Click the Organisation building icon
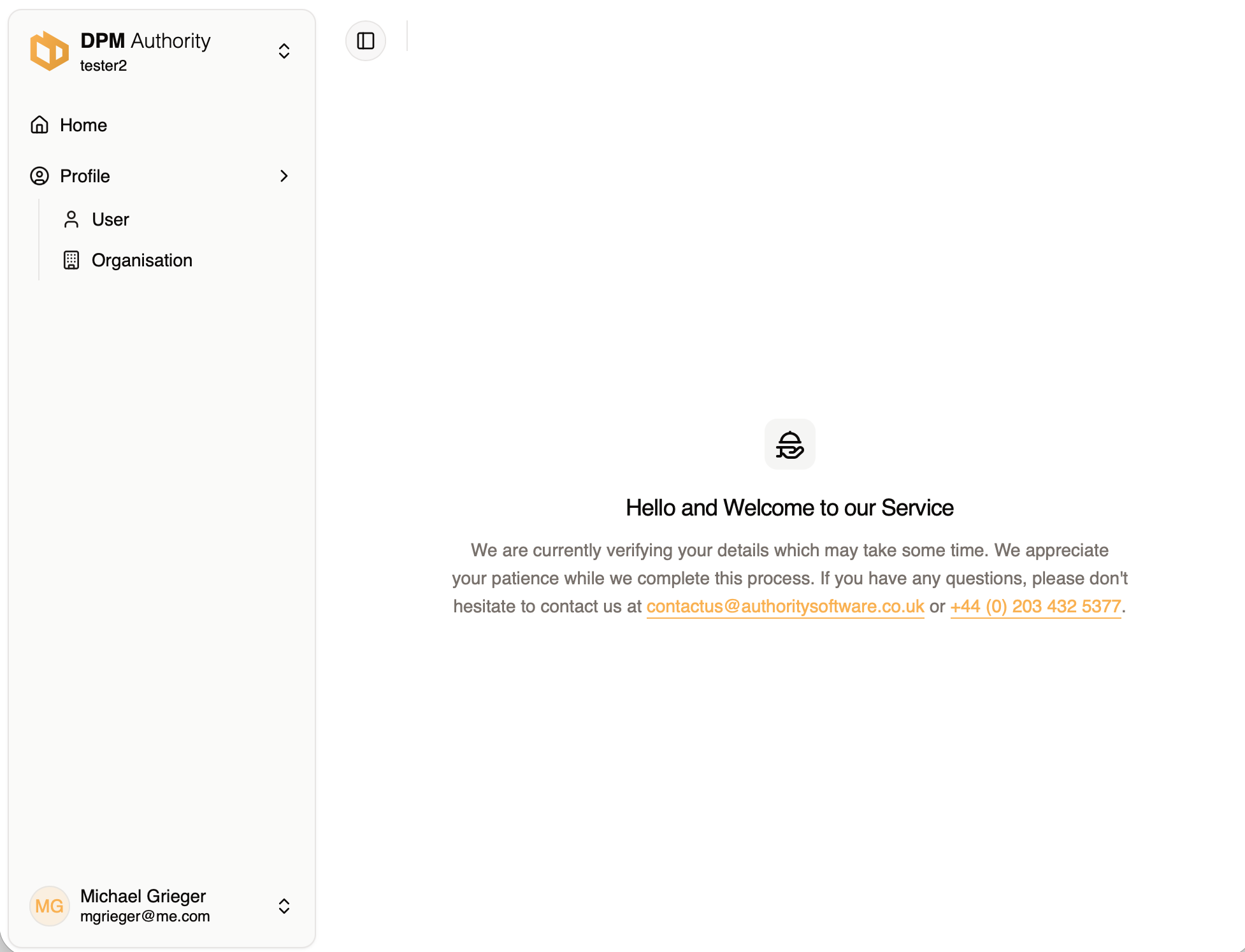The image size is (1245, 952). (72, 260)
